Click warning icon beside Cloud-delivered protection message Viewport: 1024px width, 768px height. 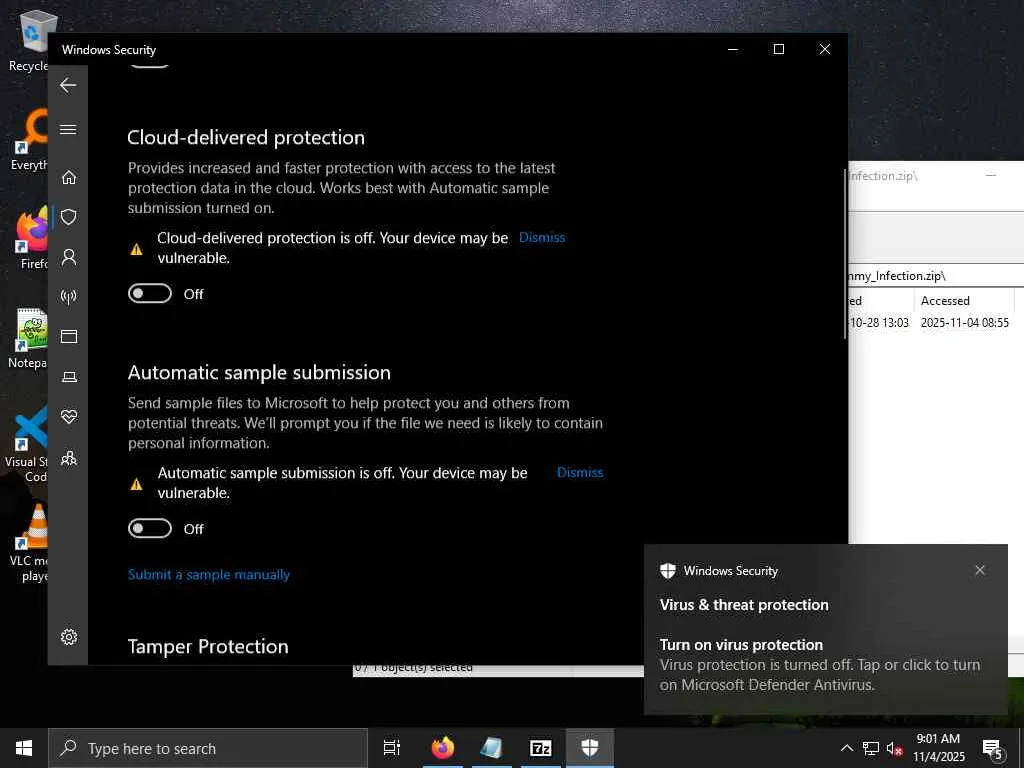click(136, 249)
